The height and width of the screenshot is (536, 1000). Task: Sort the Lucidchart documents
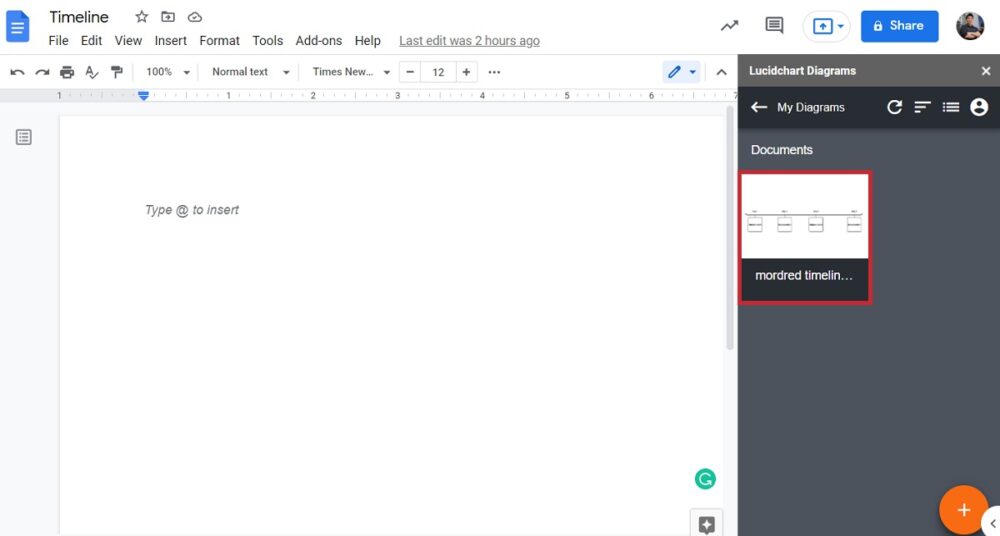pos(922,107)
